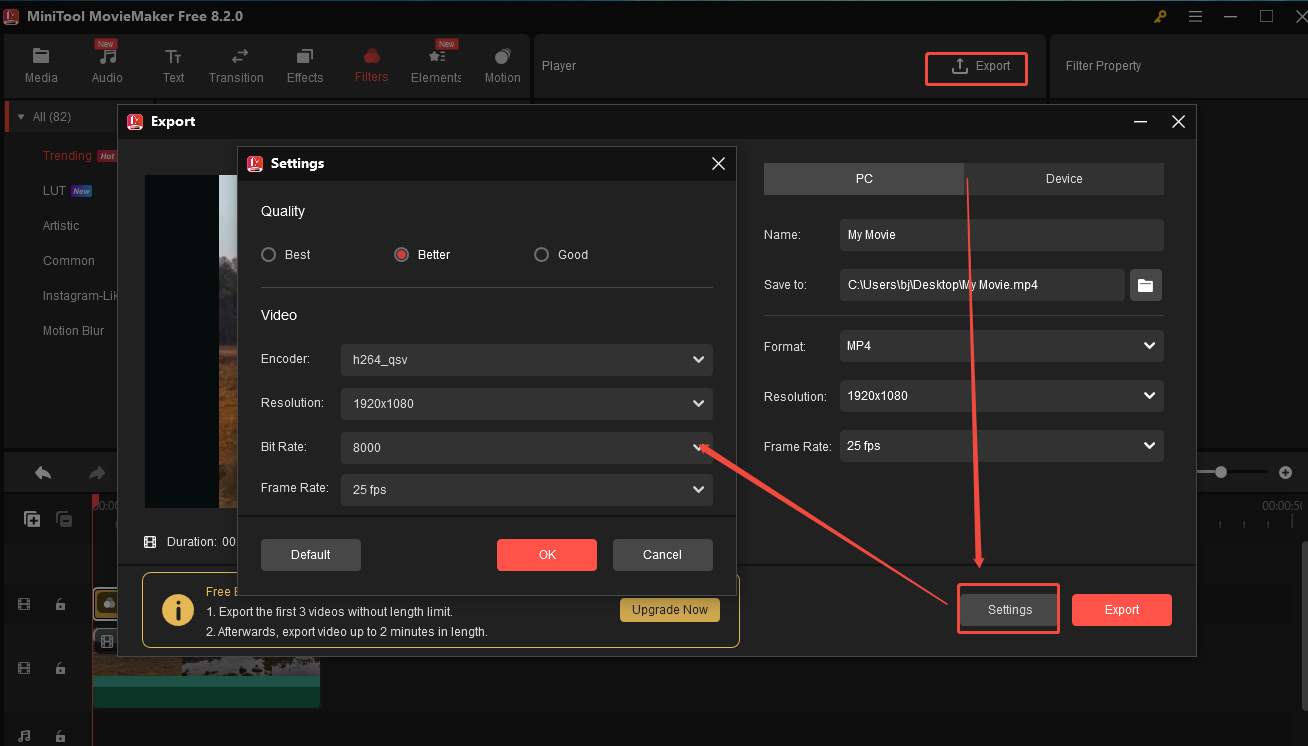Select the Best quality option
1308x746 pixels.
pyautogui.click(x=286, y=255)
